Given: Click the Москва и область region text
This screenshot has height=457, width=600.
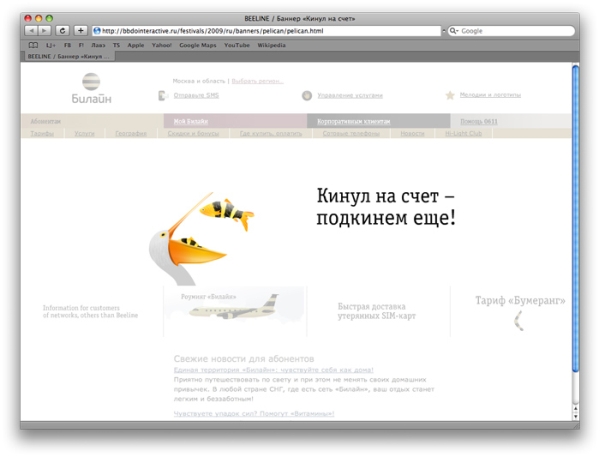Looking at the screenshot, I should pos(199,81).
